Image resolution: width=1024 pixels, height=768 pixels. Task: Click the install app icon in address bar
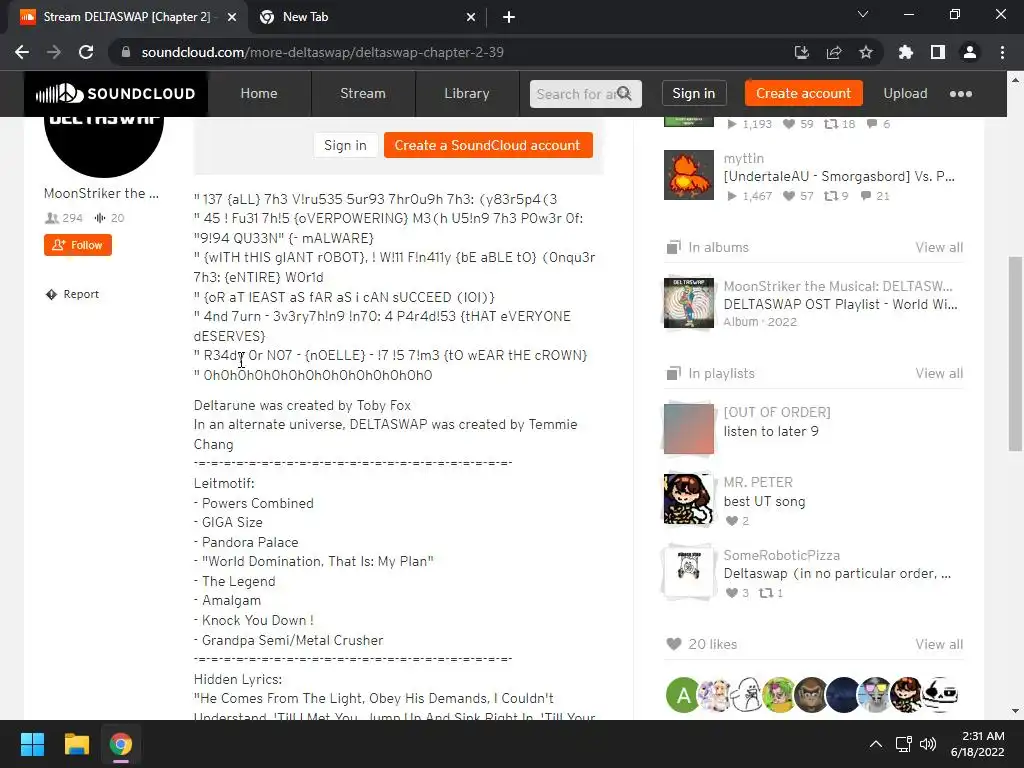click(x=801, y=52)
